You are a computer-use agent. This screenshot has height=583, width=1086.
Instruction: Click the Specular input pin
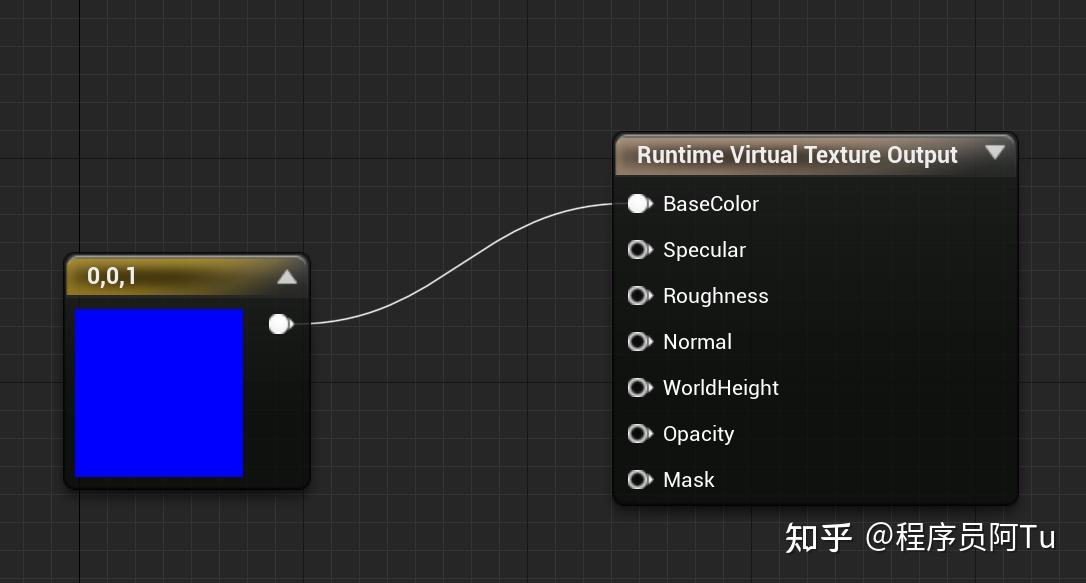tap(640, 250)
